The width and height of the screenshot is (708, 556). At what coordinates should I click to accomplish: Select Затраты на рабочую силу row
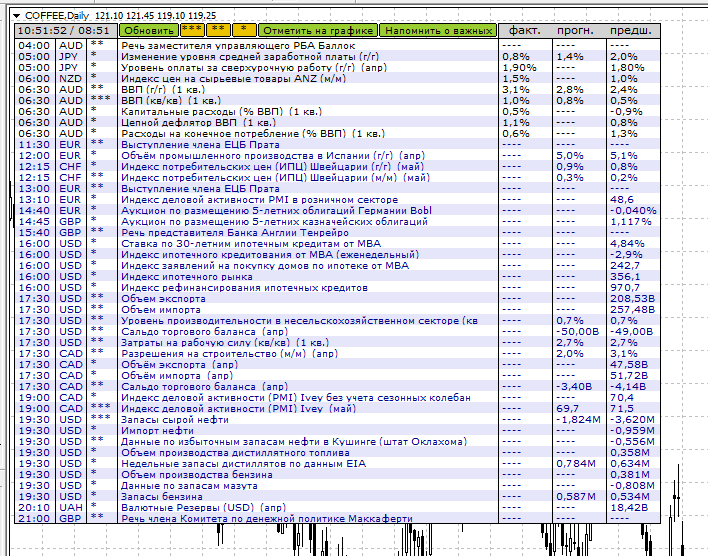tap(337, 342)
